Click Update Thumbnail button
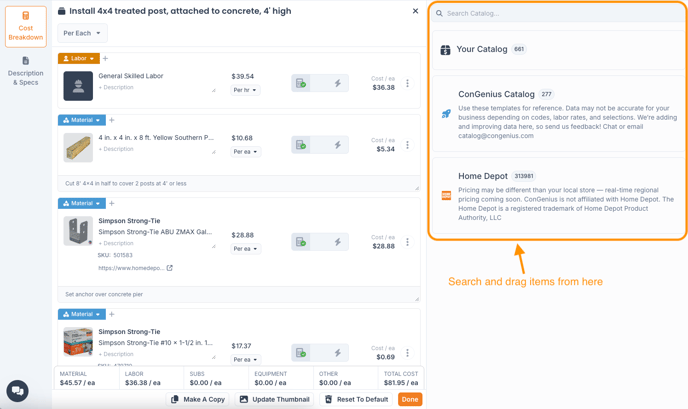This screenshot has height=409, width=688. [275, 399]
